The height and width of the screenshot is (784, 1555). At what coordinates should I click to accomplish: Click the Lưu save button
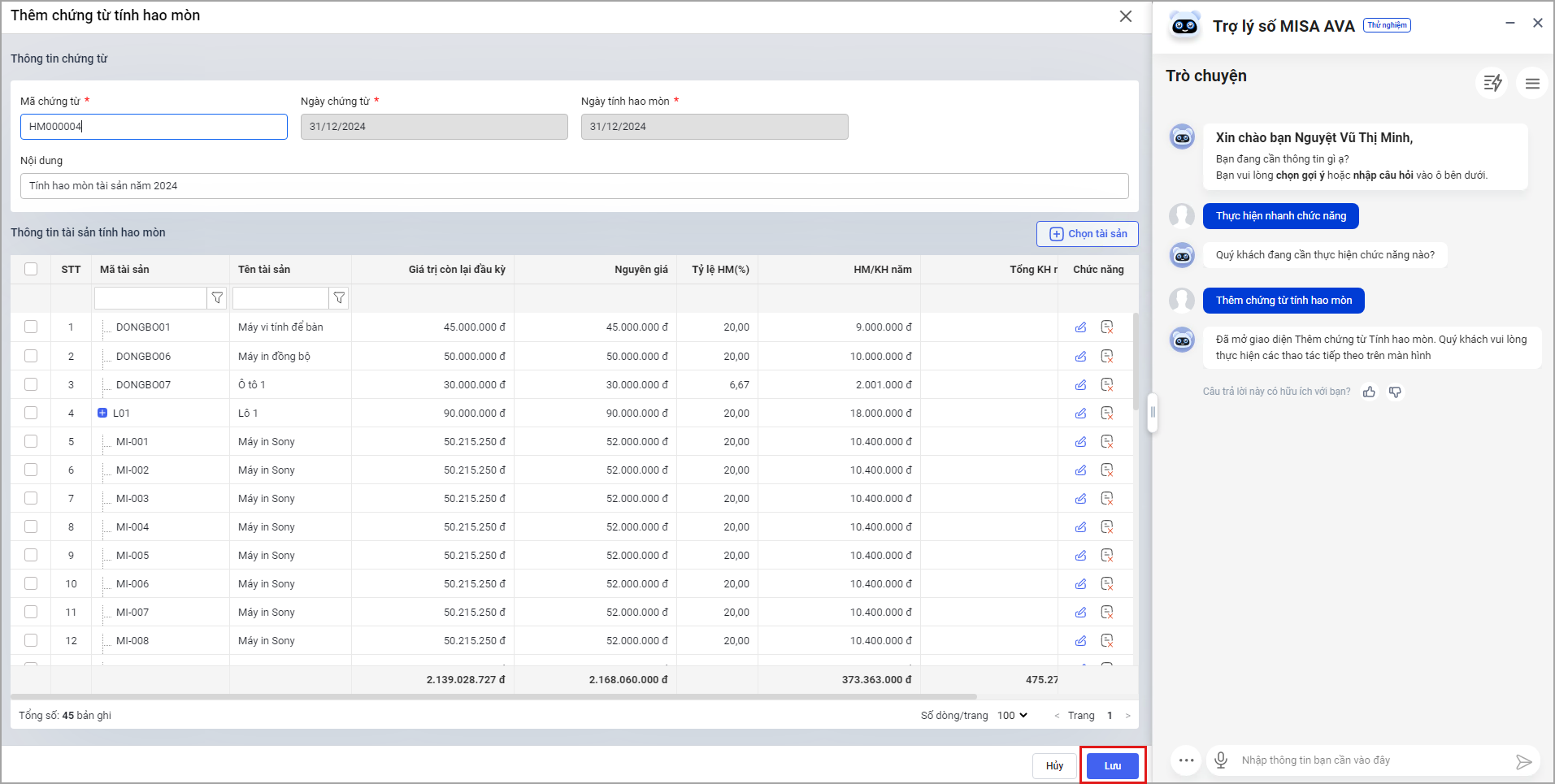(x=1112, y=765)
